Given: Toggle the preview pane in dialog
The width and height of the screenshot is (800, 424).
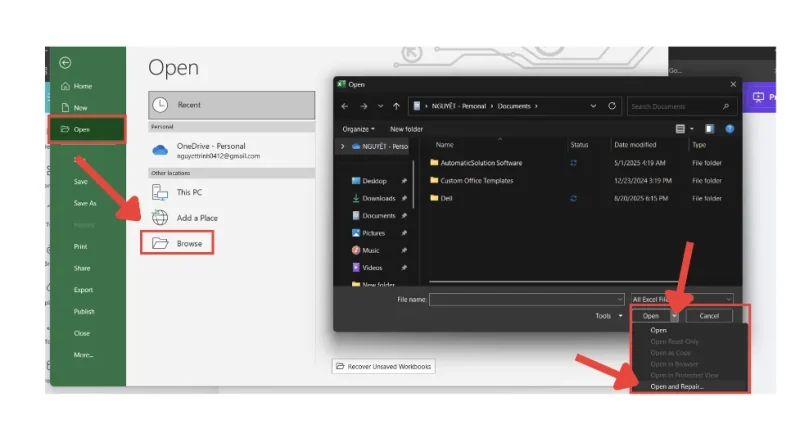Looking at the screenshot, I should click(709, 129).
